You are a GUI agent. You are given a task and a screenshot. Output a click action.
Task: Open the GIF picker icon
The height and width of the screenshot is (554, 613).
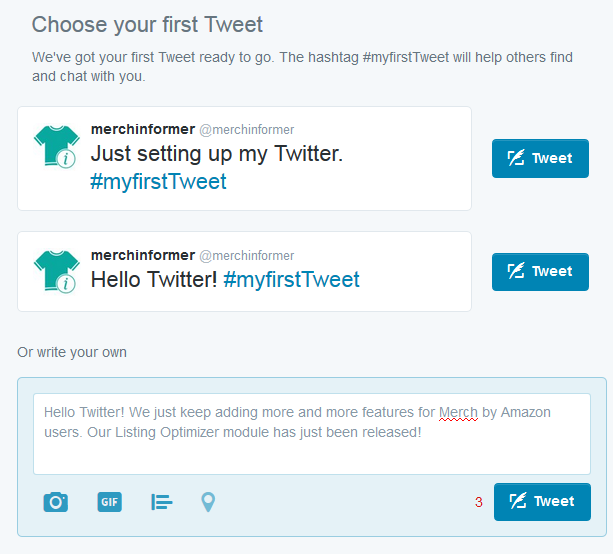(109, 502)
